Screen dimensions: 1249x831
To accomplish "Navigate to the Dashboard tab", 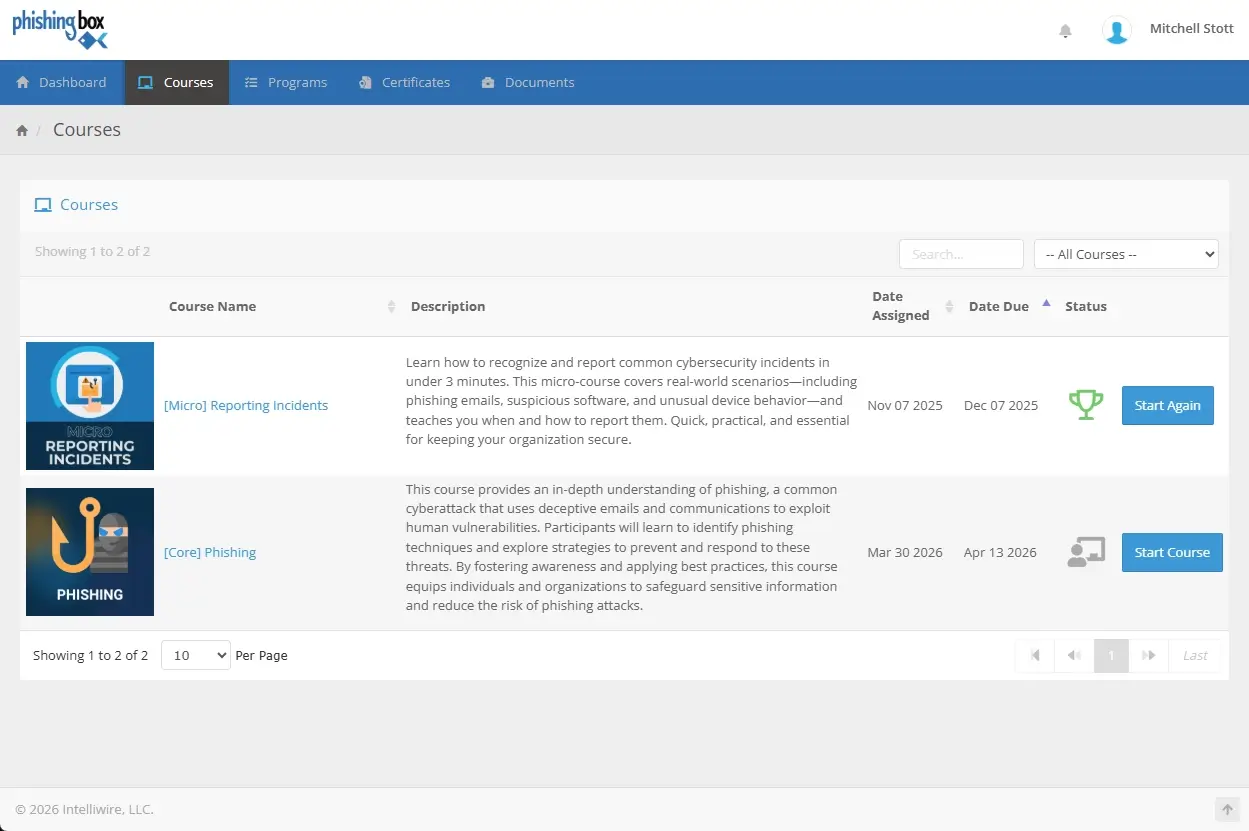I will pos(62,82).
